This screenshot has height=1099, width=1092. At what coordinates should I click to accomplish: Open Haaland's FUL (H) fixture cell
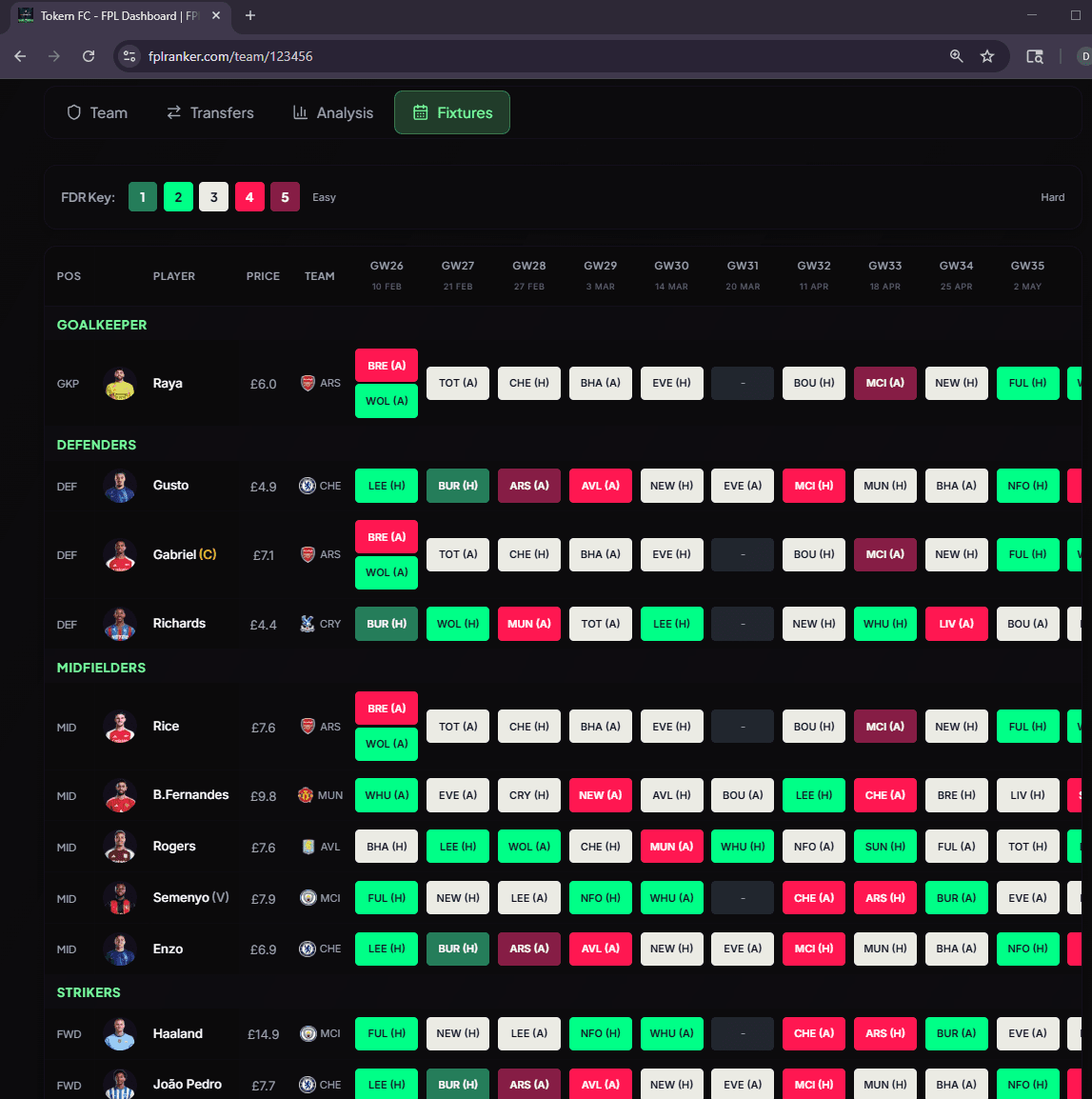(x=386, y=1033)
